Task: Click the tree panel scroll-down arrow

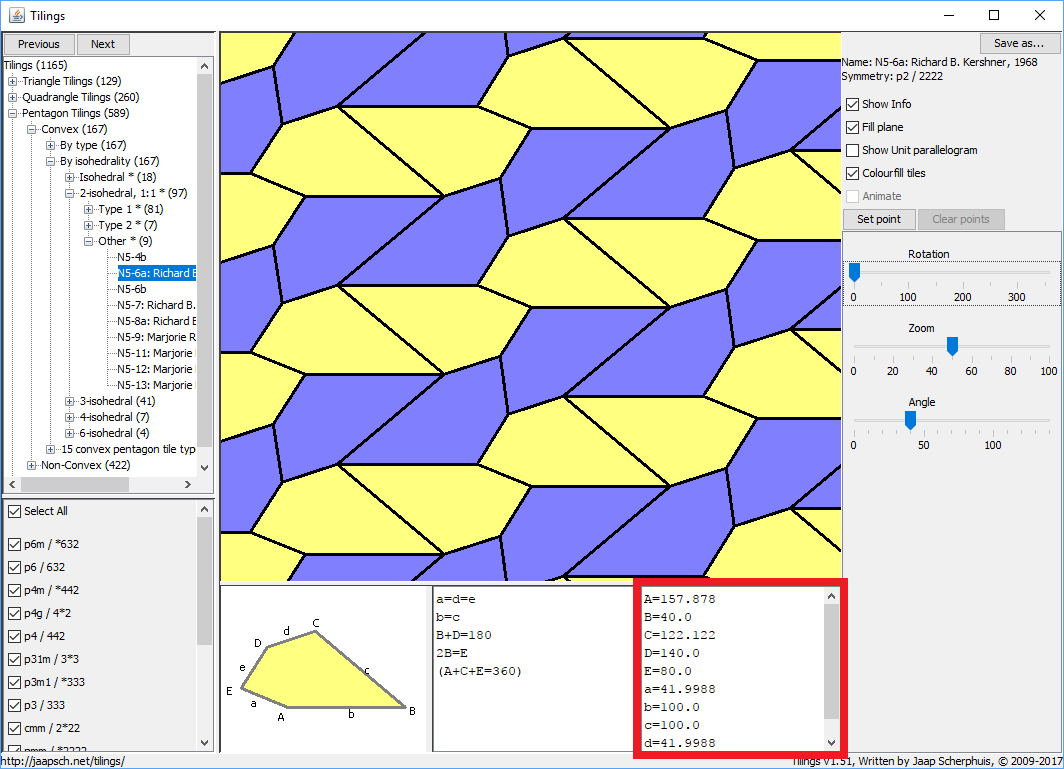Action: coord(204,468)
